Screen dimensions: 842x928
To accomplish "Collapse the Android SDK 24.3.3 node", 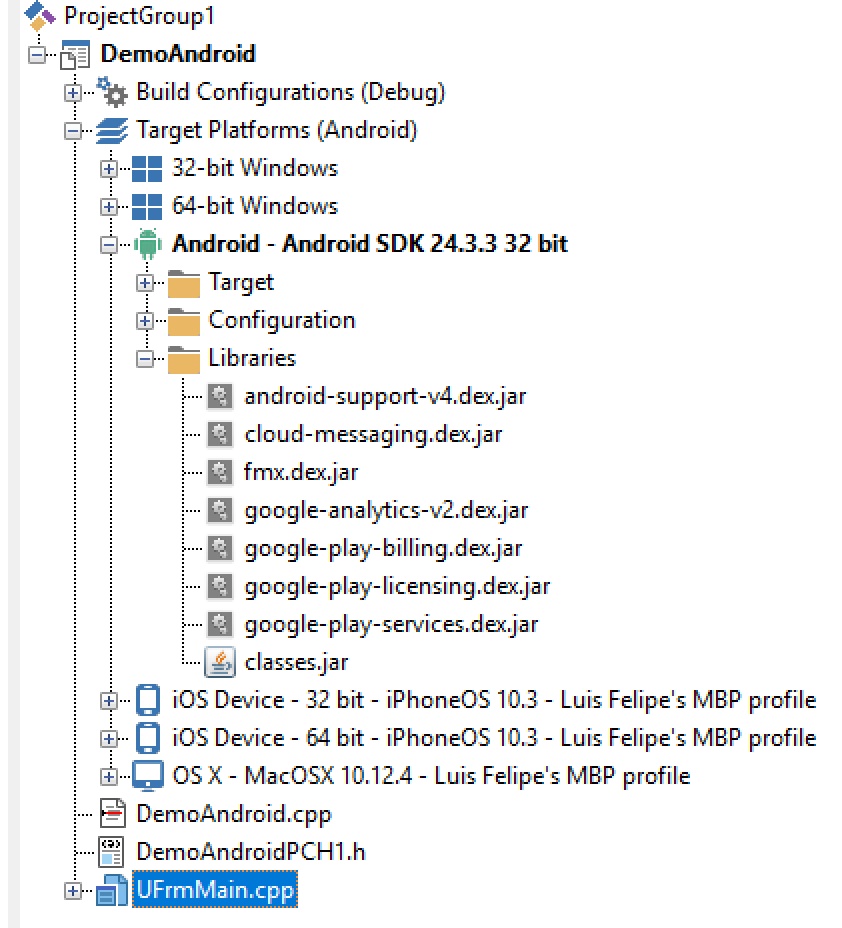I will (109, 245).
